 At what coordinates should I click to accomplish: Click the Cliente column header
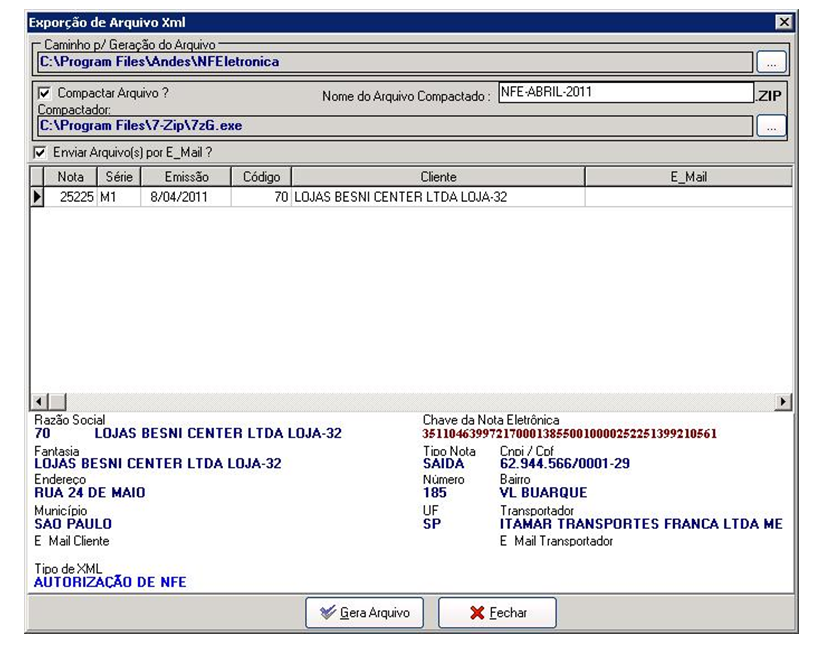click(438, 177)
